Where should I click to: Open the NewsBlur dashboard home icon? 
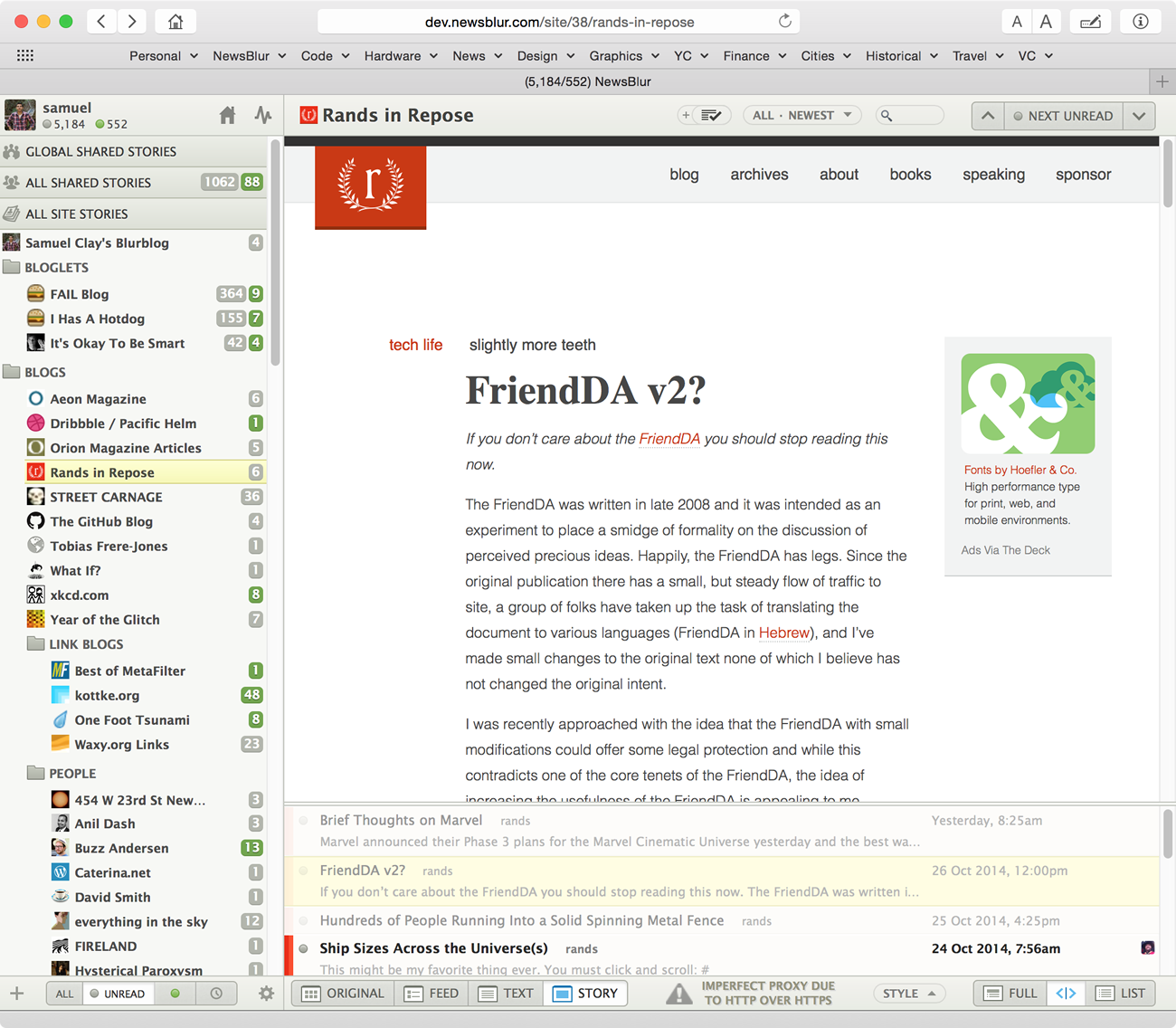(x=228, y=115)
